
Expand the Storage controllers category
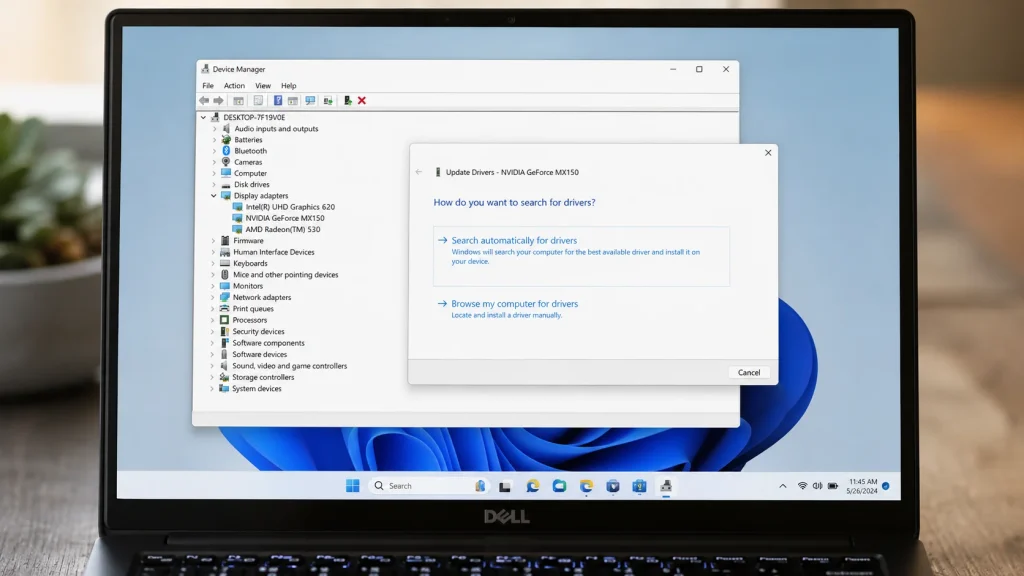[x=212, y=377]
